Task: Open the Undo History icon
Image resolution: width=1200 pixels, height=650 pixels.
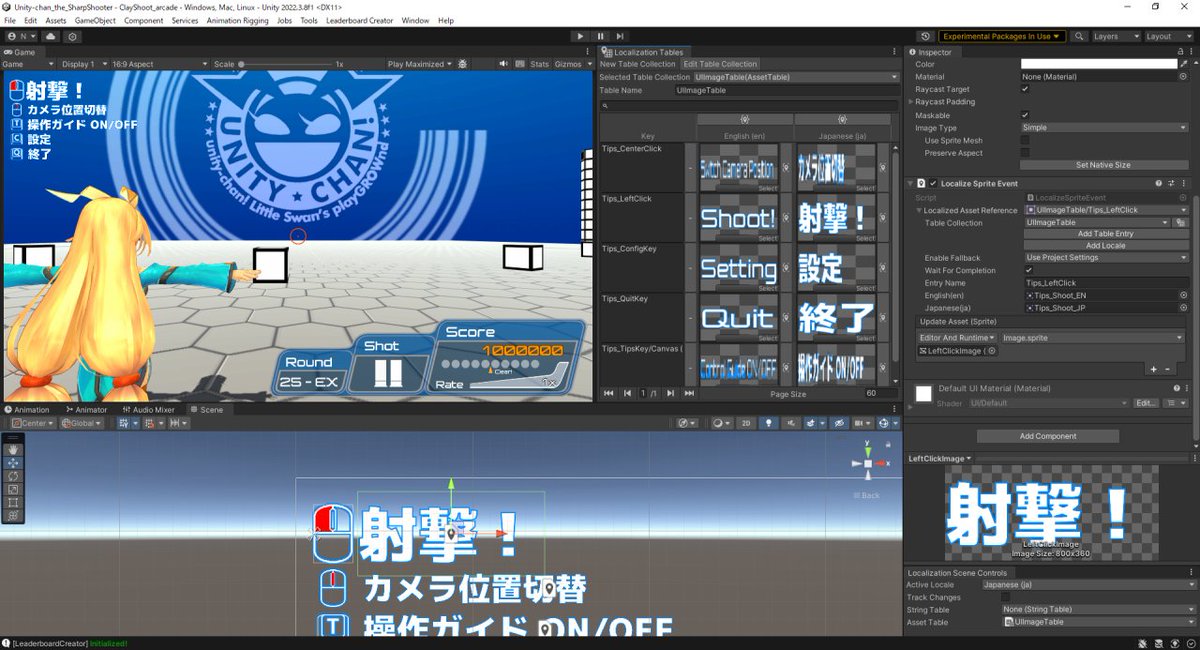Action: coord(925,36)
